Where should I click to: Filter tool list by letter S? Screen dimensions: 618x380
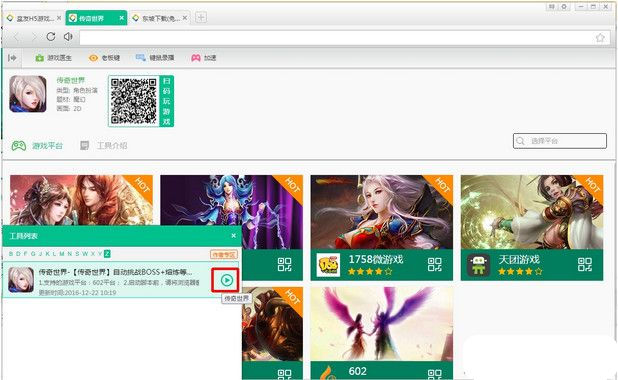pyautogui.click(x=77, y=254)
